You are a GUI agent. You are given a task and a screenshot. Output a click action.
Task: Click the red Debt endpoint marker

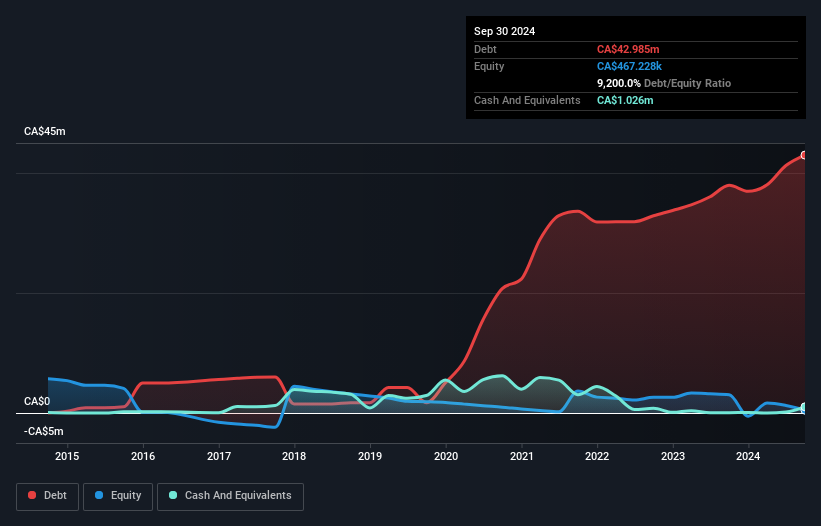(804, 155)
